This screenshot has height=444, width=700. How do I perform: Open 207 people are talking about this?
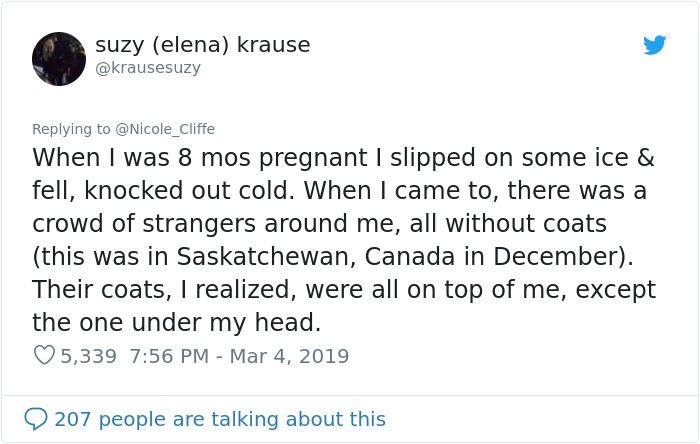[x=220, y=419]
